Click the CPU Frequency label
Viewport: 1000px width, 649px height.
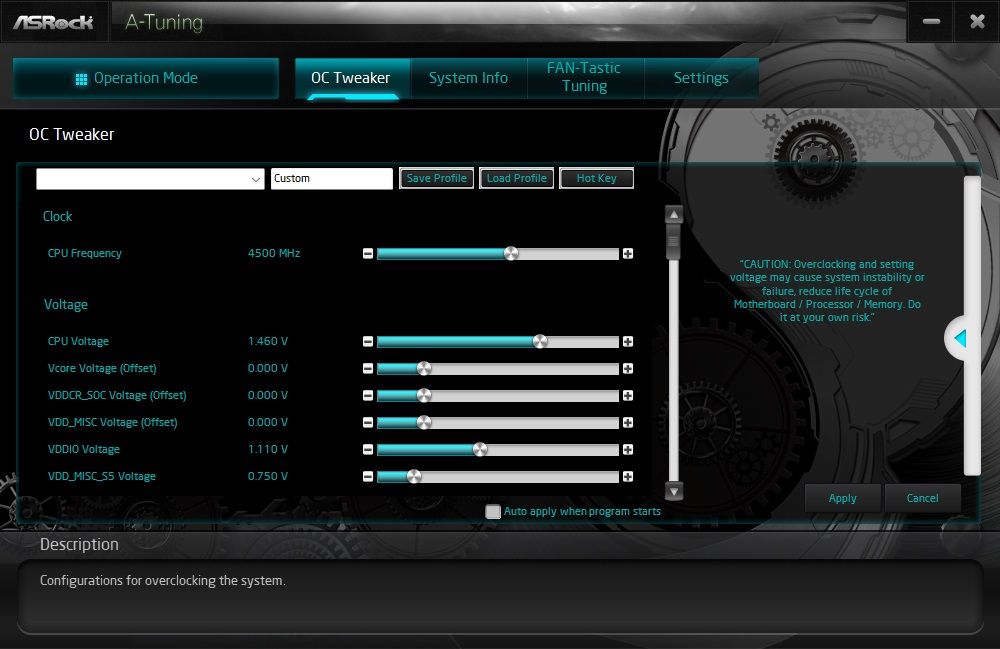point(85,253)
